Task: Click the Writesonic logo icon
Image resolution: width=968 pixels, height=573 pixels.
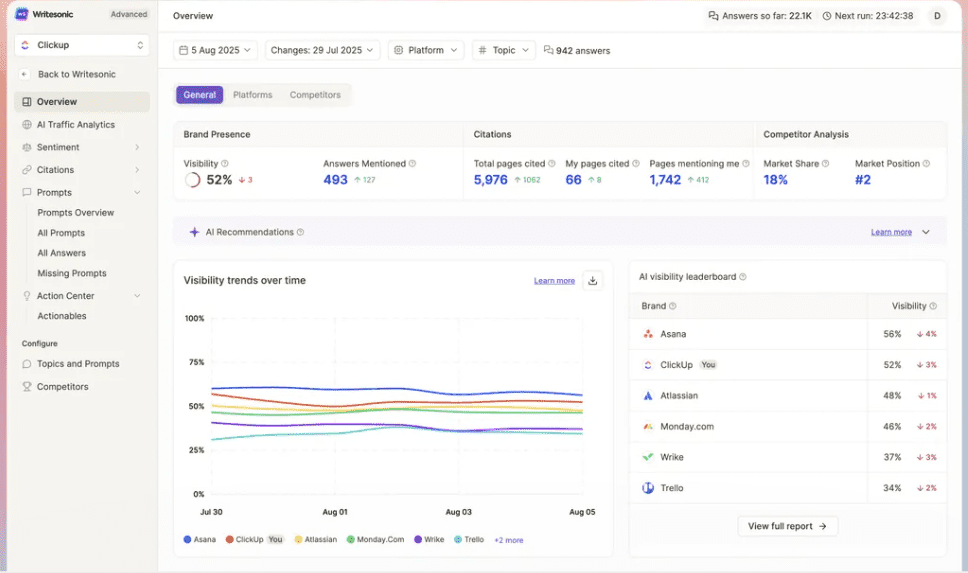Action: coord(22,15)
